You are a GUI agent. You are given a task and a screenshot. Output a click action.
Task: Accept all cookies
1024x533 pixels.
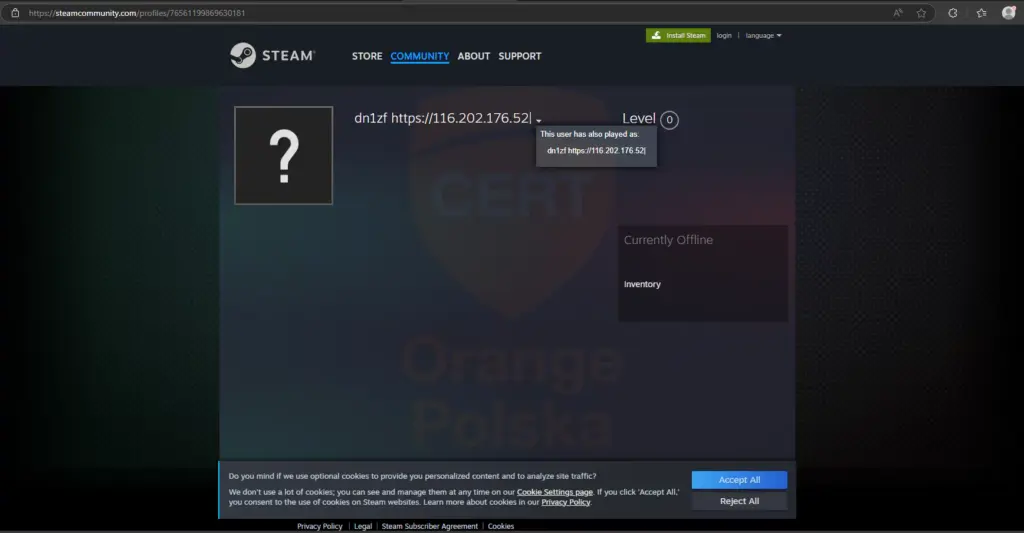pos(739,479)
